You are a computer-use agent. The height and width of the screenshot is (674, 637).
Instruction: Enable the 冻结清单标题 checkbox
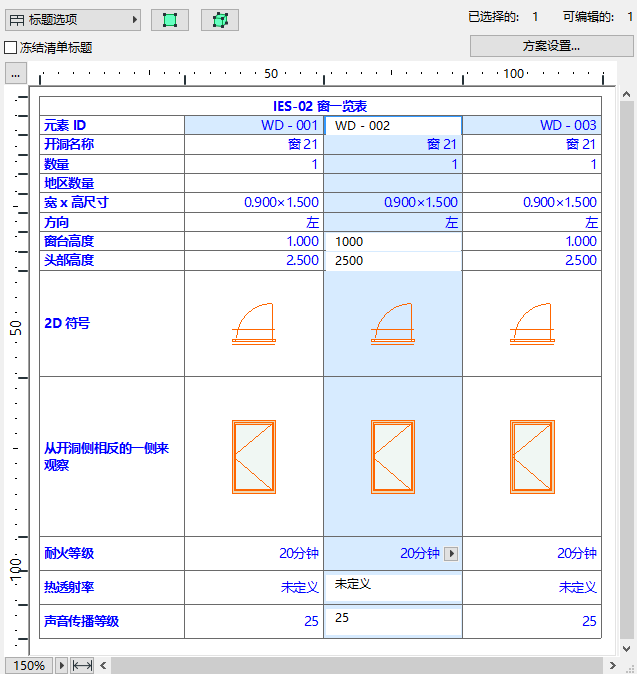10,47
